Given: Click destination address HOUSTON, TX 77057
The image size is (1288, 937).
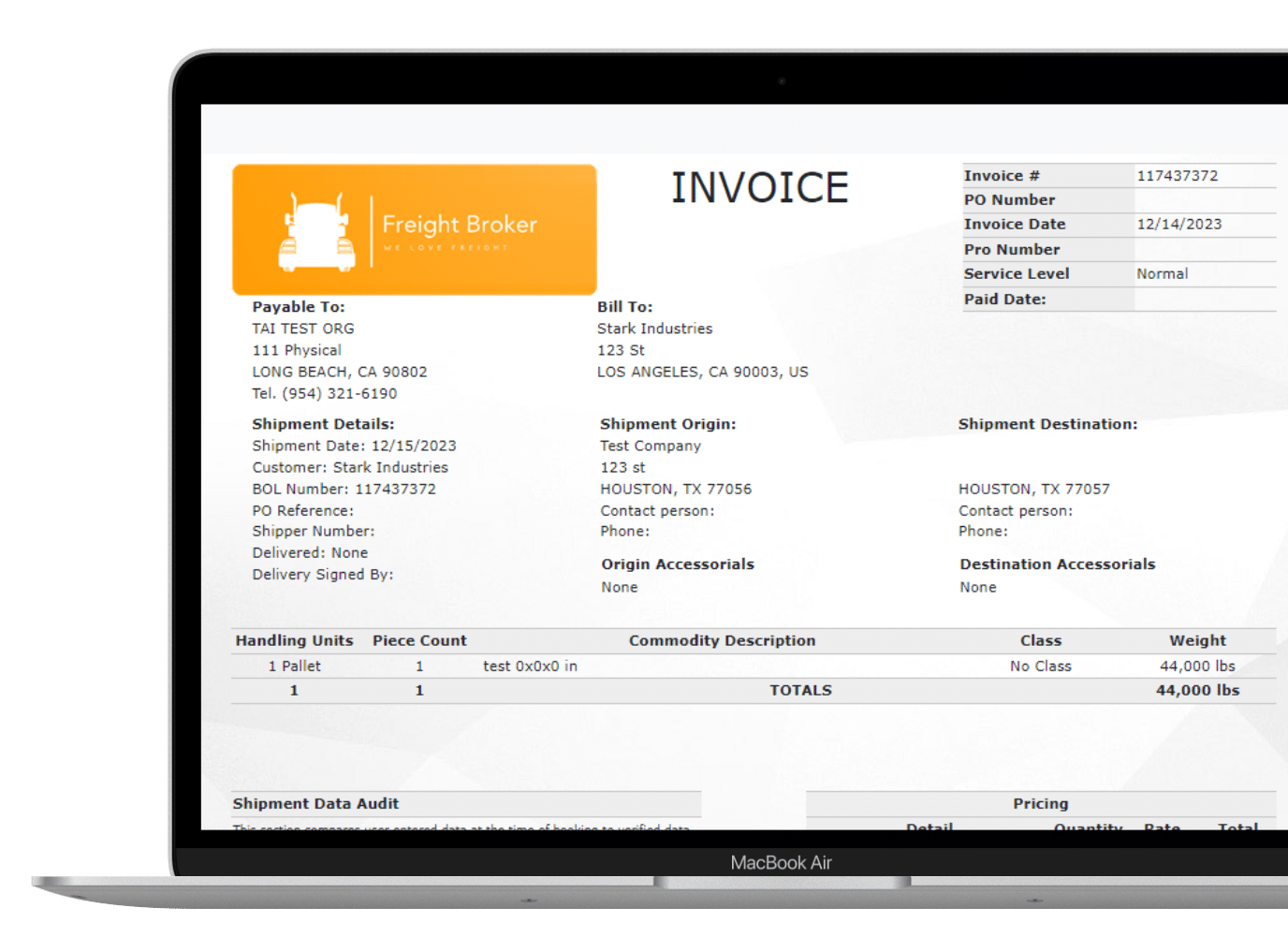Looking at the screenshot, I should click(1033, 490).
